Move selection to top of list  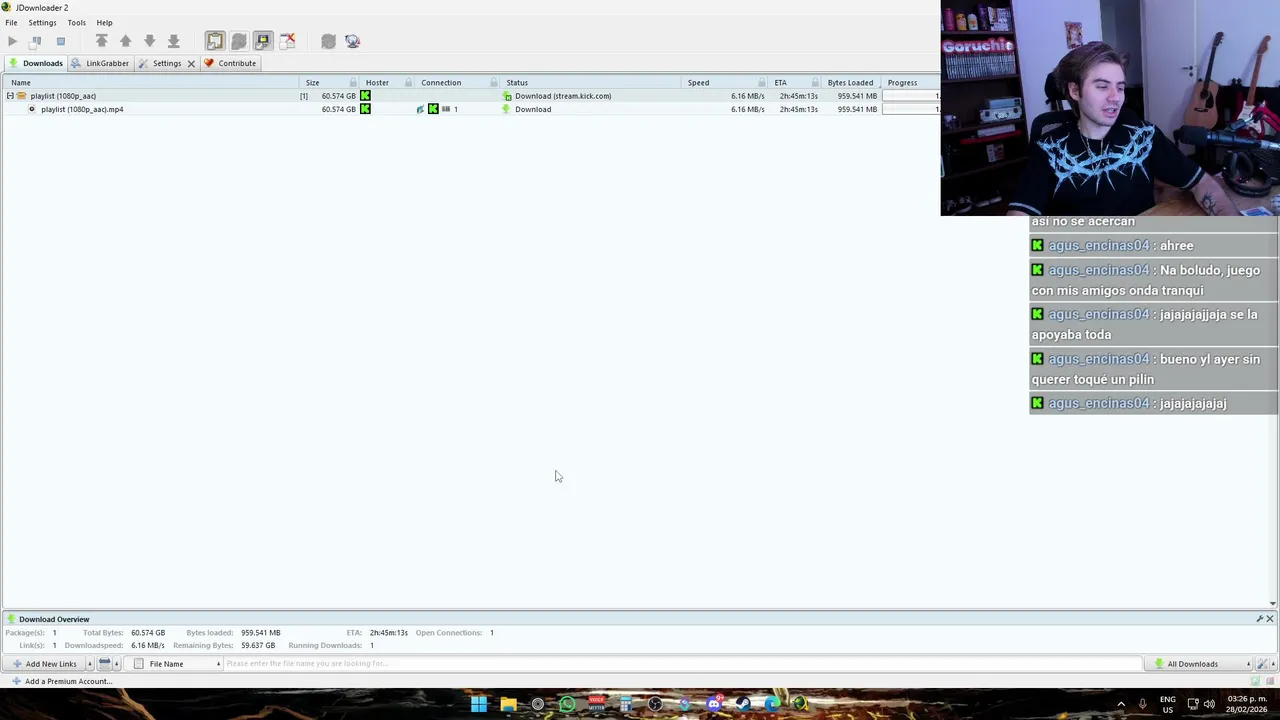point(101,41)
